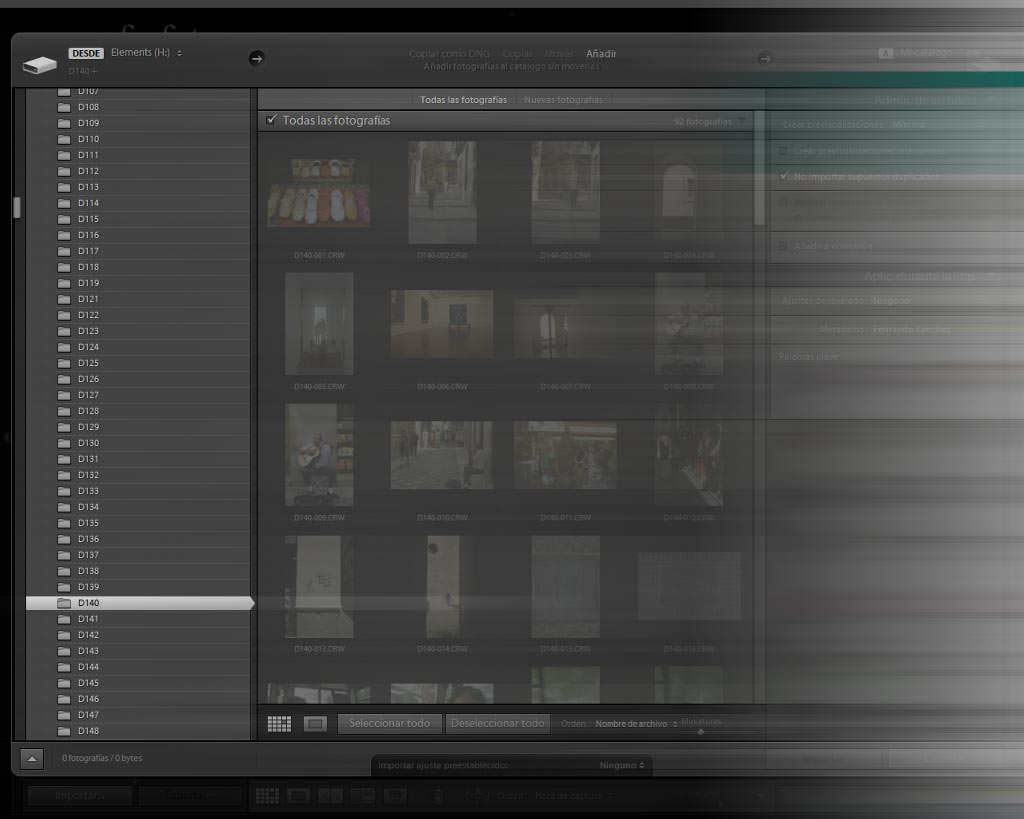Click DESDE source label
Viewport: 1024px width, 819px height.
point(86,53)
